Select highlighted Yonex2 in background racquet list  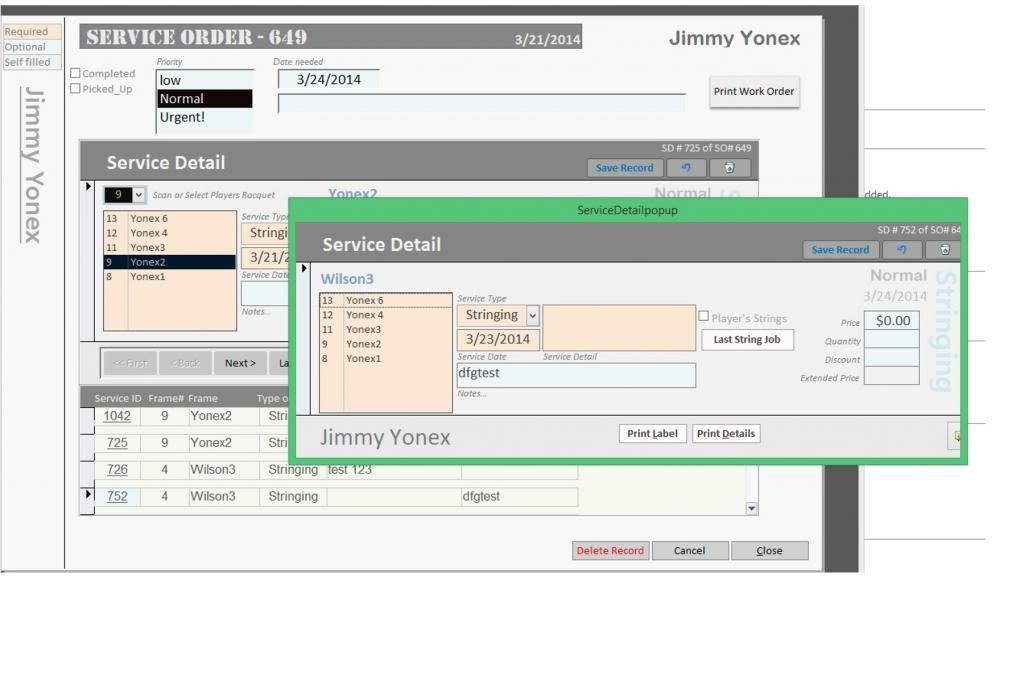[169, 262]
